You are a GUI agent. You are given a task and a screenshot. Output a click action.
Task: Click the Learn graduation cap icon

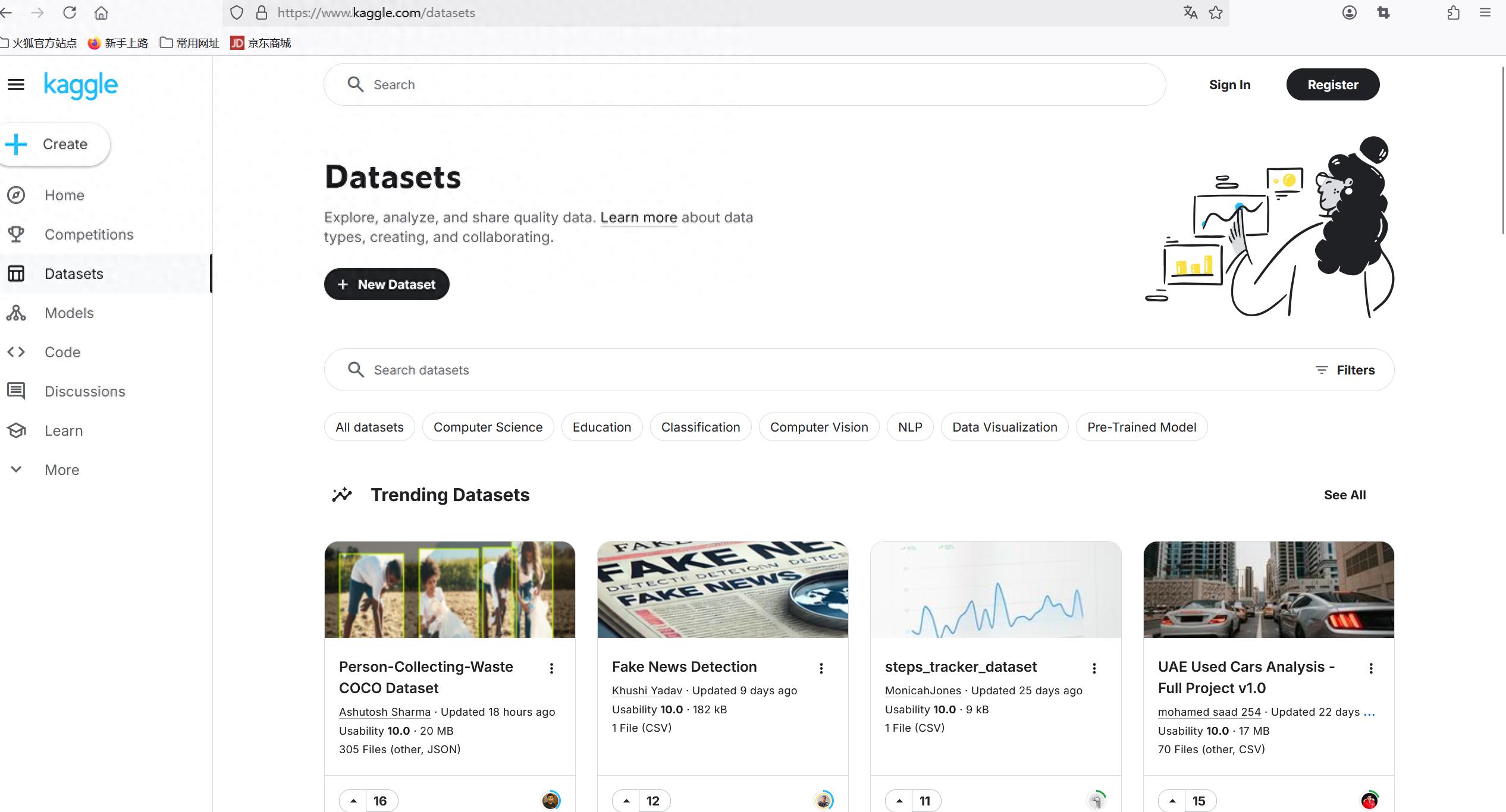click(x=16, y=430)
